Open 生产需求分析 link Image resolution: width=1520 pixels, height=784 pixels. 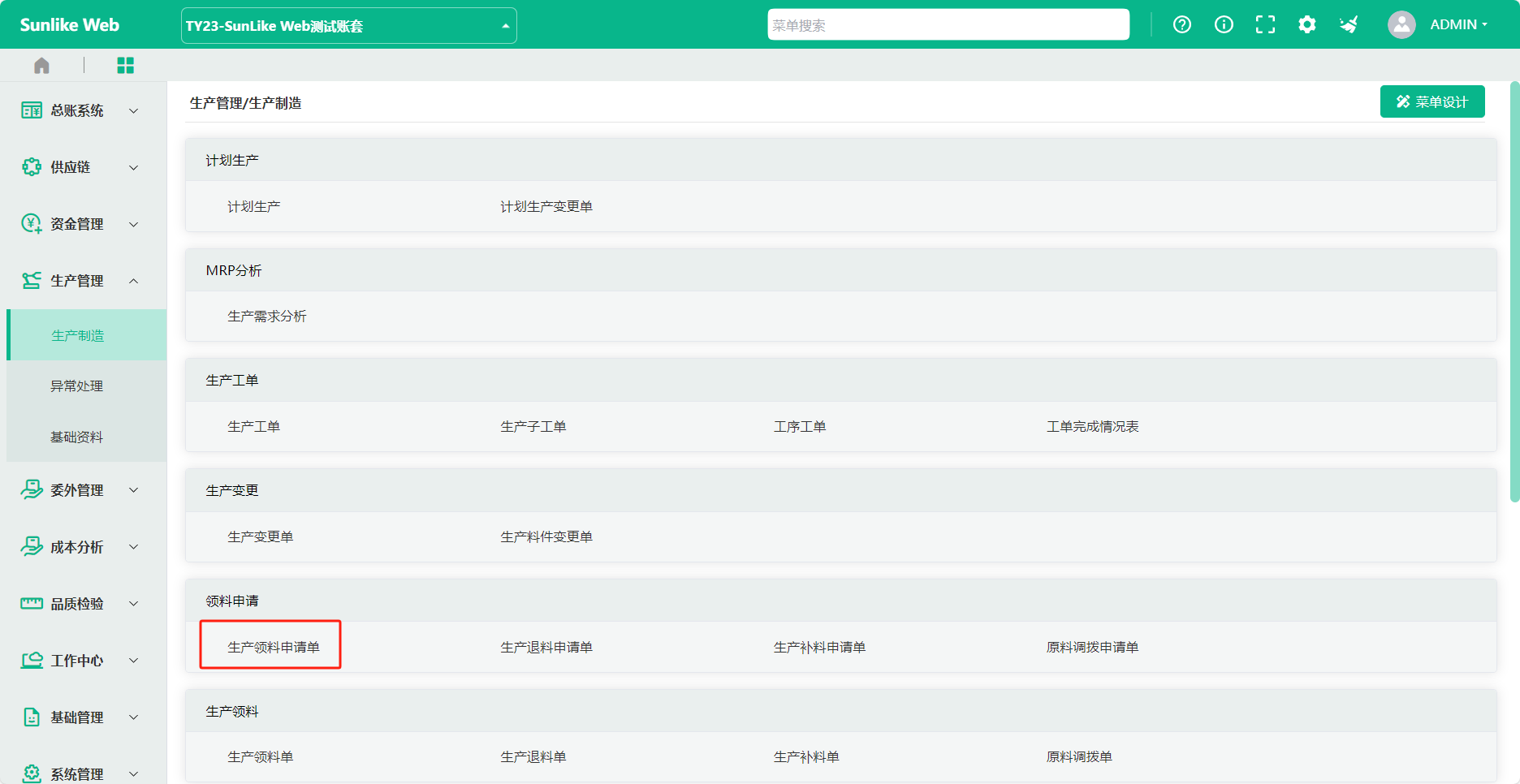click(x=267, y=316)
